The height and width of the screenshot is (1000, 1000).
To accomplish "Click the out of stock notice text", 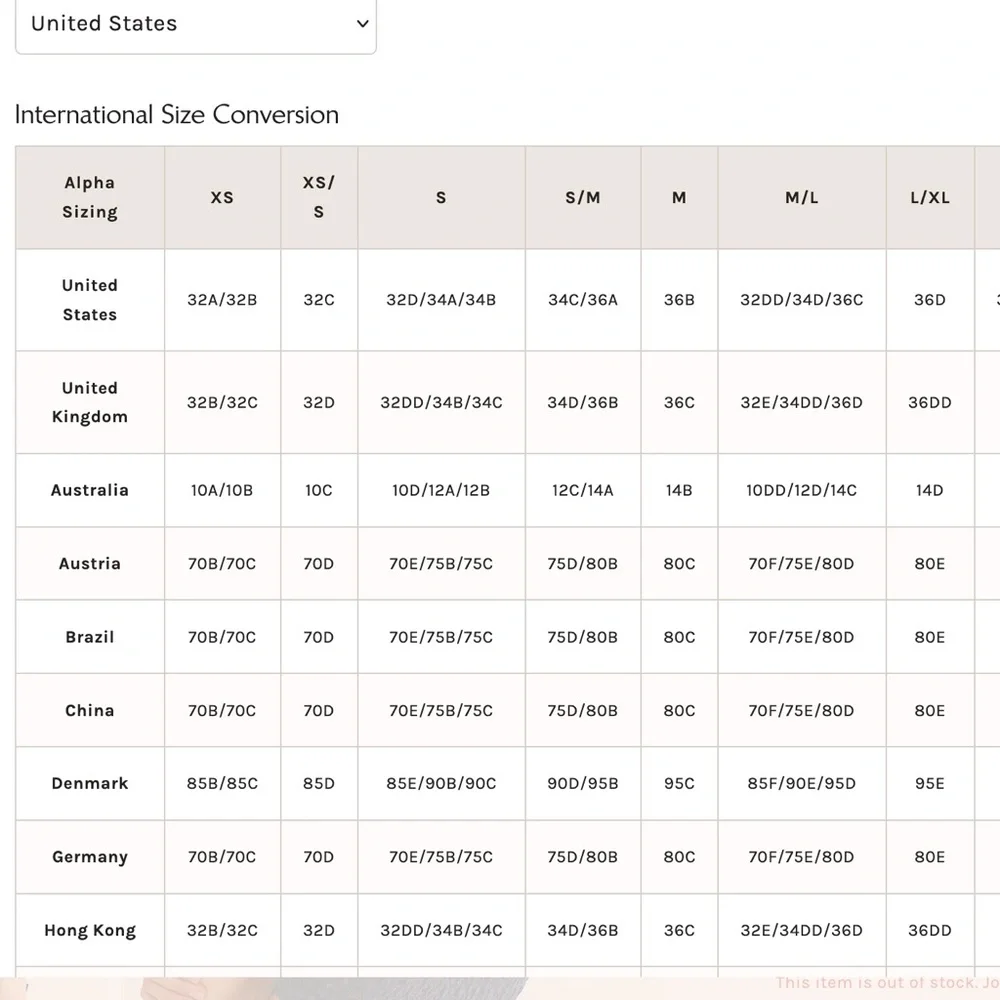I will (x=887, y=983).
